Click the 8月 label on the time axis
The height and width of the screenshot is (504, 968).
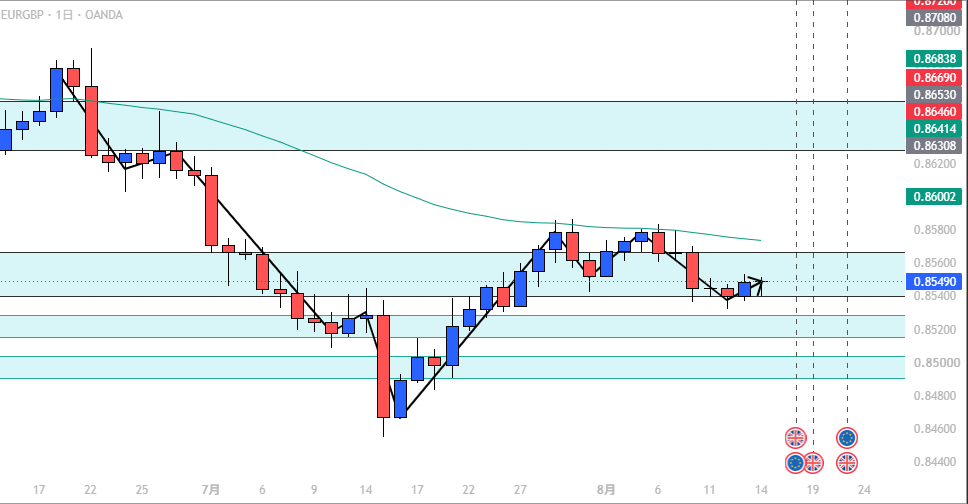606,490
